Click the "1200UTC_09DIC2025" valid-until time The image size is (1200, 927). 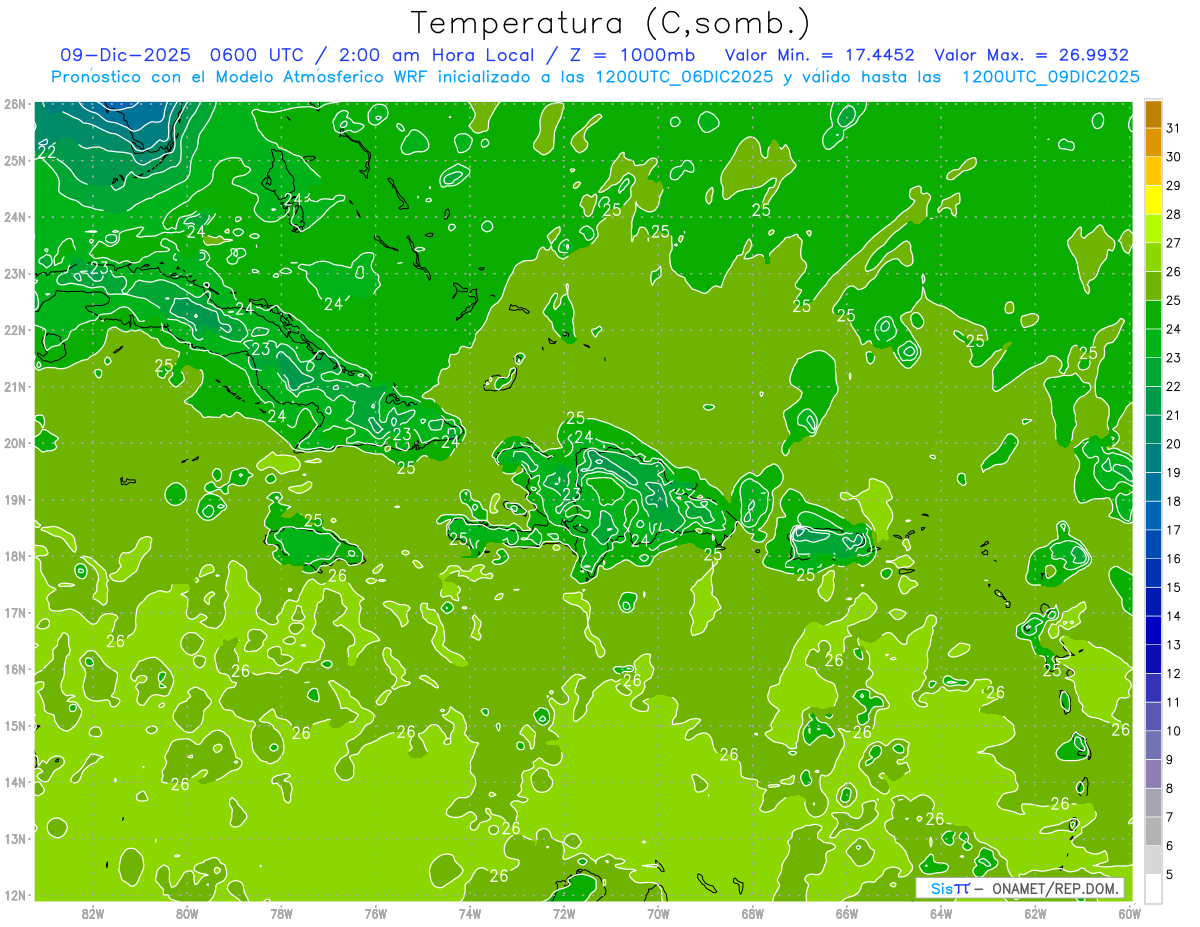(1050, 77)
